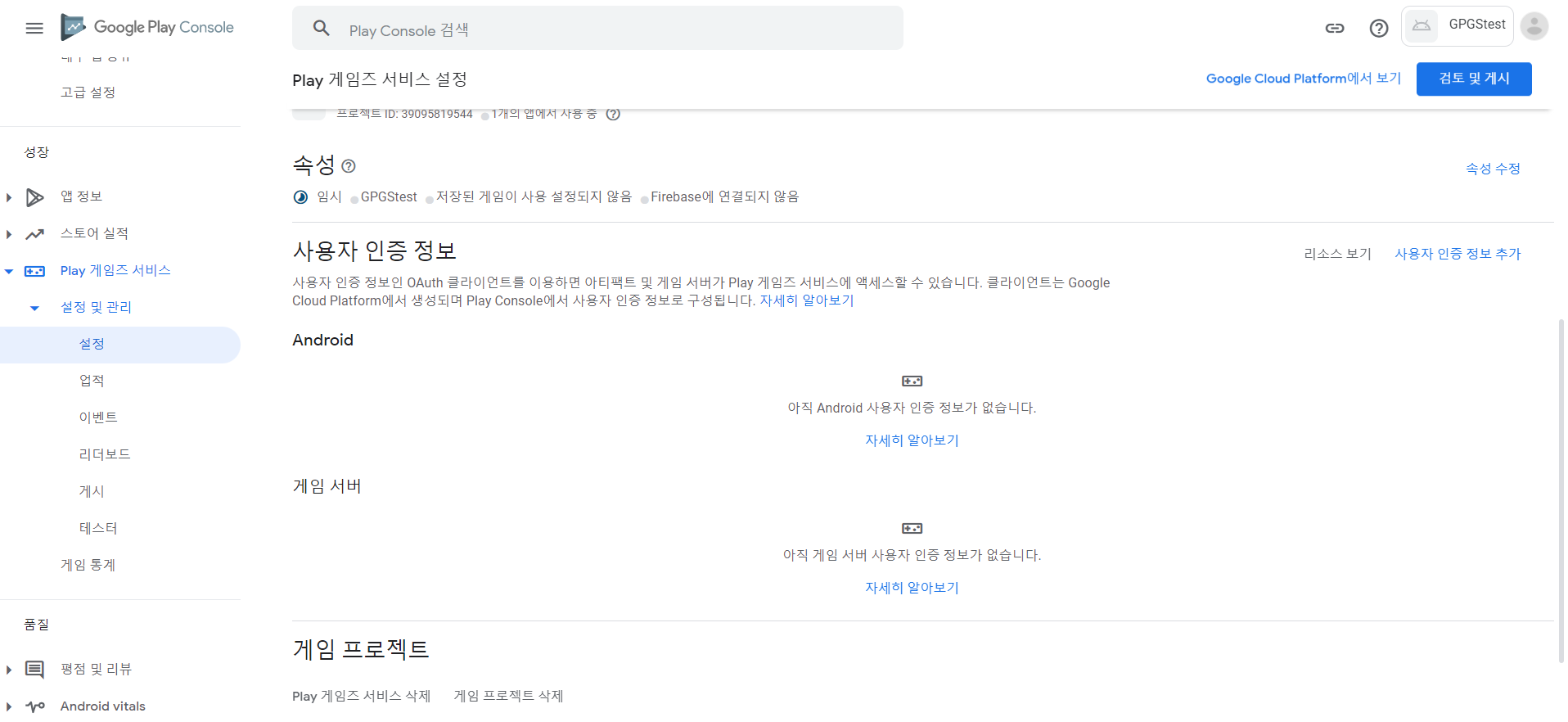Open the 테스터 sidebar item
The height and width of the screenshot is (722, 1568).
coord(98,528)
